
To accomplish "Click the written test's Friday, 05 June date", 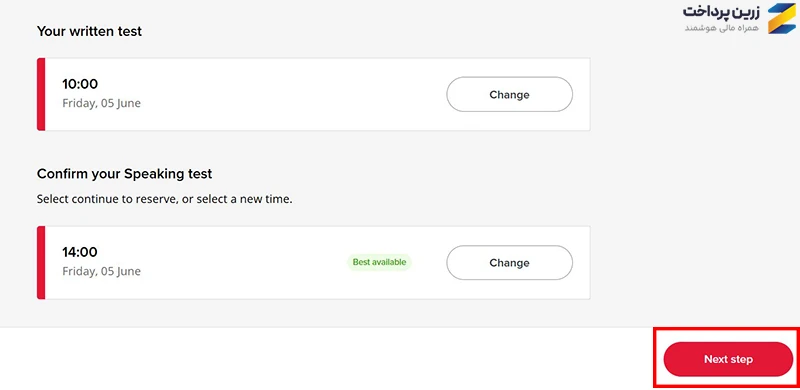I will (x=102, y=103).
